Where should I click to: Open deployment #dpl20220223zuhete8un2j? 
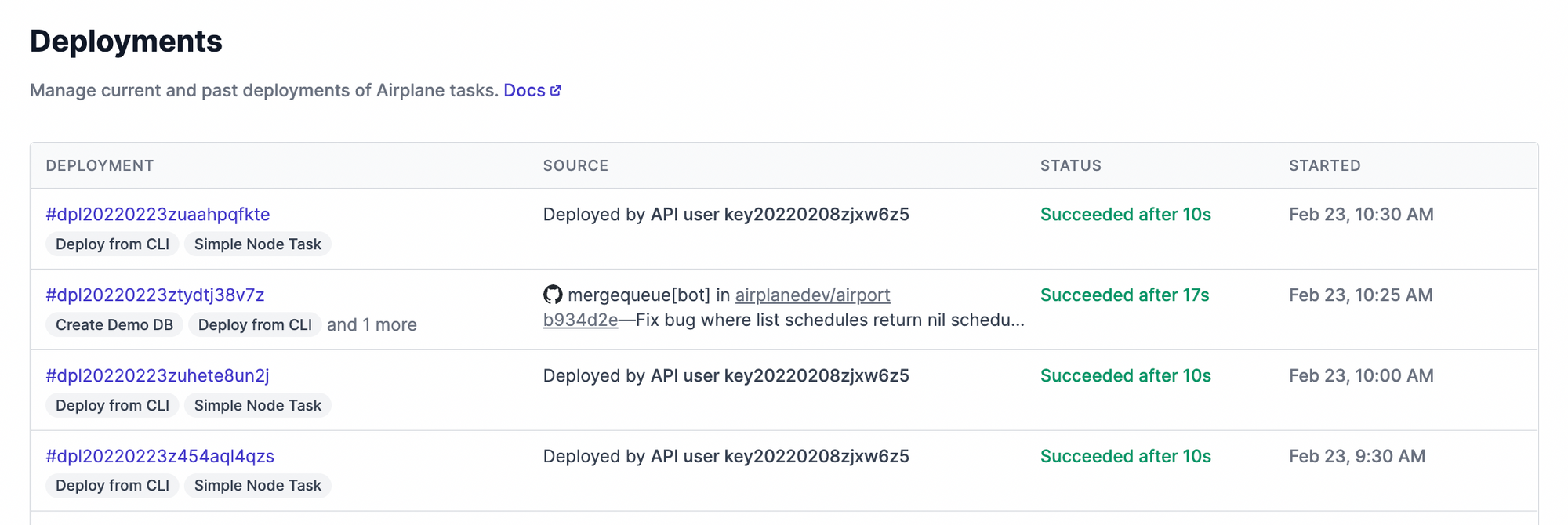(x=158, y=375)
